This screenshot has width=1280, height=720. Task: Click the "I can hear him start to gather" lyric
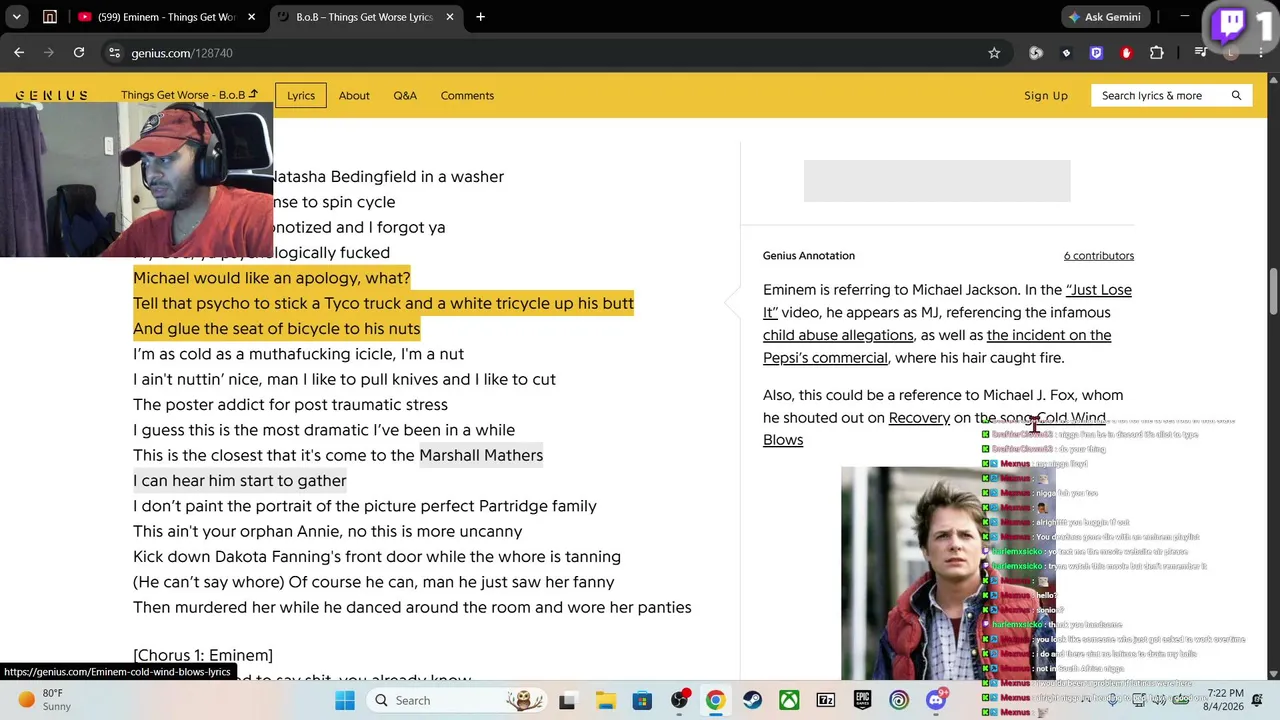click(x=239, y=481)
